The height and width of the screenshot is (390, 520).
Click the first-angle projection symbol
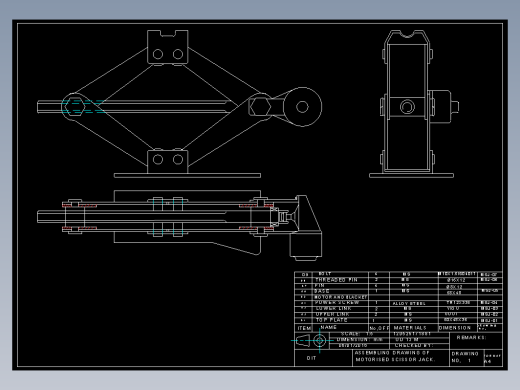pyautogui.click(x=311, y=341)
